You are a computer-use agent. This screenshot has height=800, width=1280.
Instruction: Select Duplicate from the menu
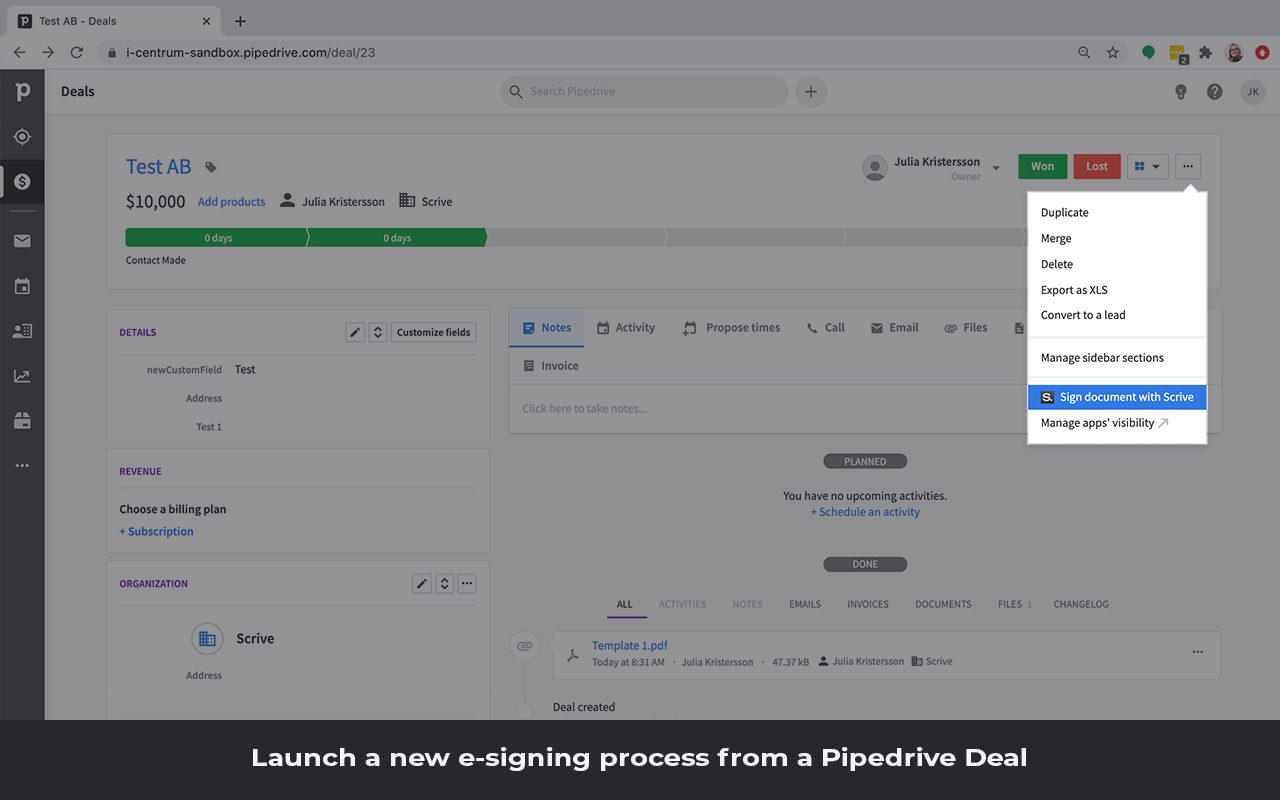(x=1117, y=213)
